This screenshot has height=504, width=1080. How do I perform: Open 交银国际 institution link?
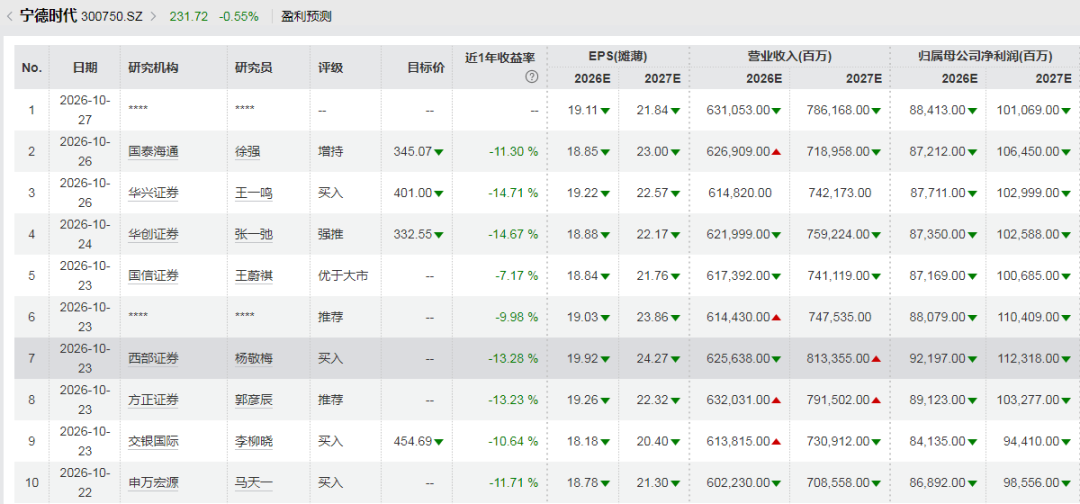tap(153, 441)
